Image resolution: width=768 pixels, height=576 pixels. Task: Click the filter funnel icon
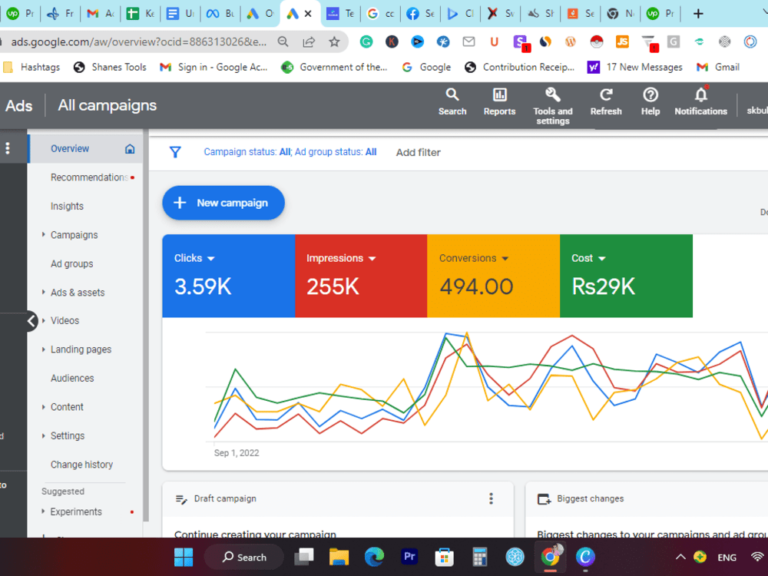pos(175,152)
